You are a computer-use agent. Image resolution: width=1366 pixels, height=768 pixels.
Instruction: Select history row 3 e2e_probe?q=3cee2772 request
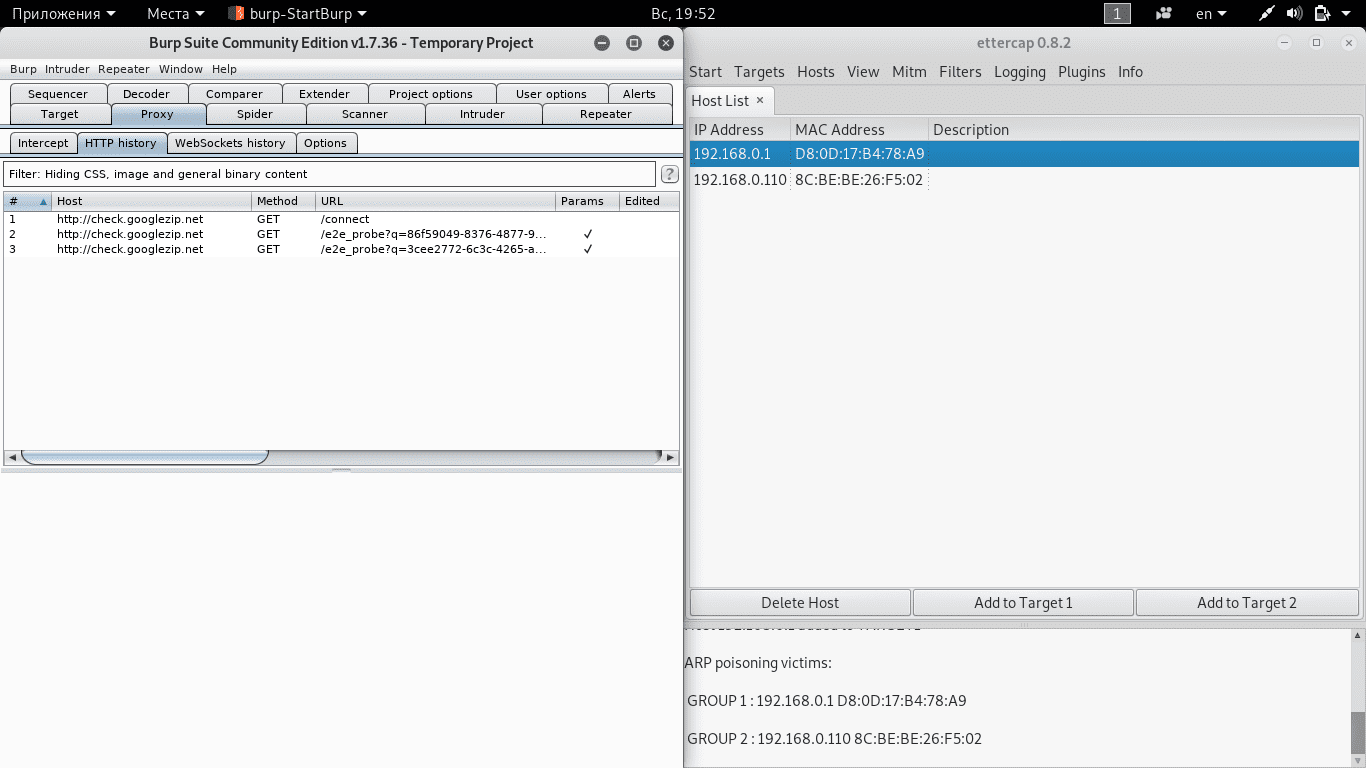pyautogui.click(x=341, y=249)
